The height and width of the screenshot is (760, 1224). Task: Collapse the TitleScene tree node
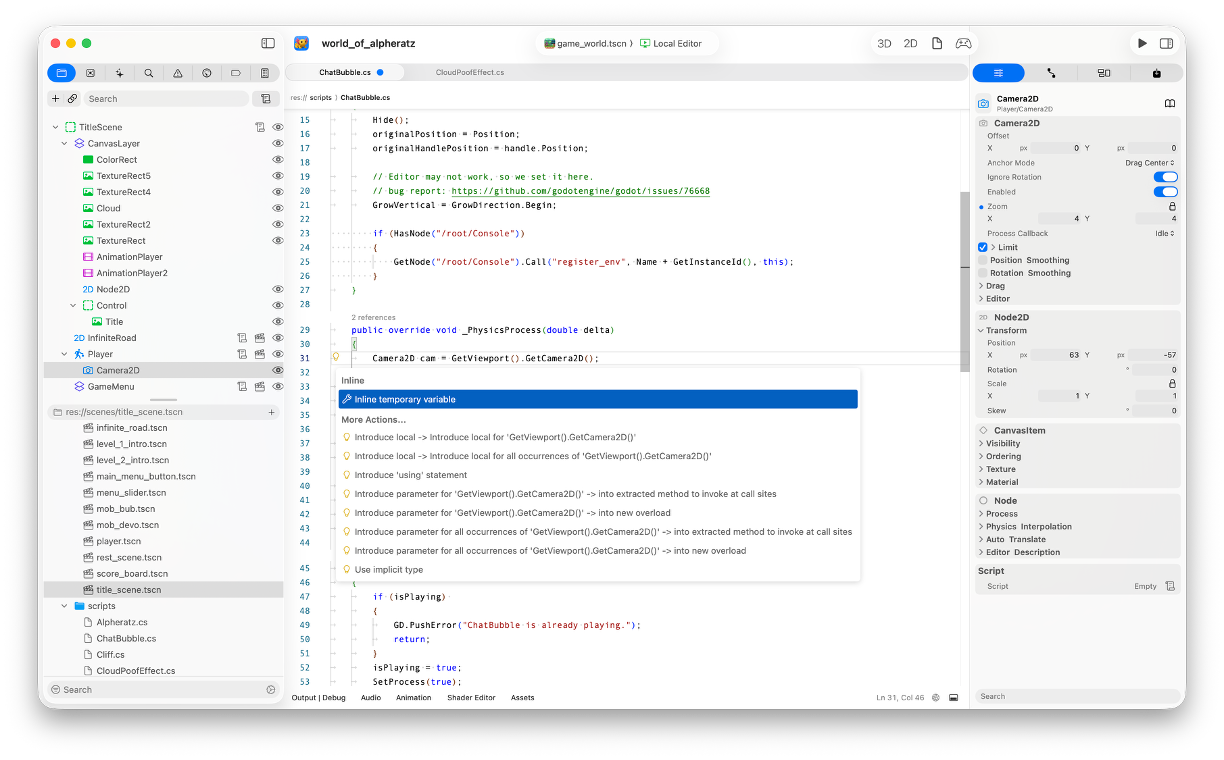55,127
